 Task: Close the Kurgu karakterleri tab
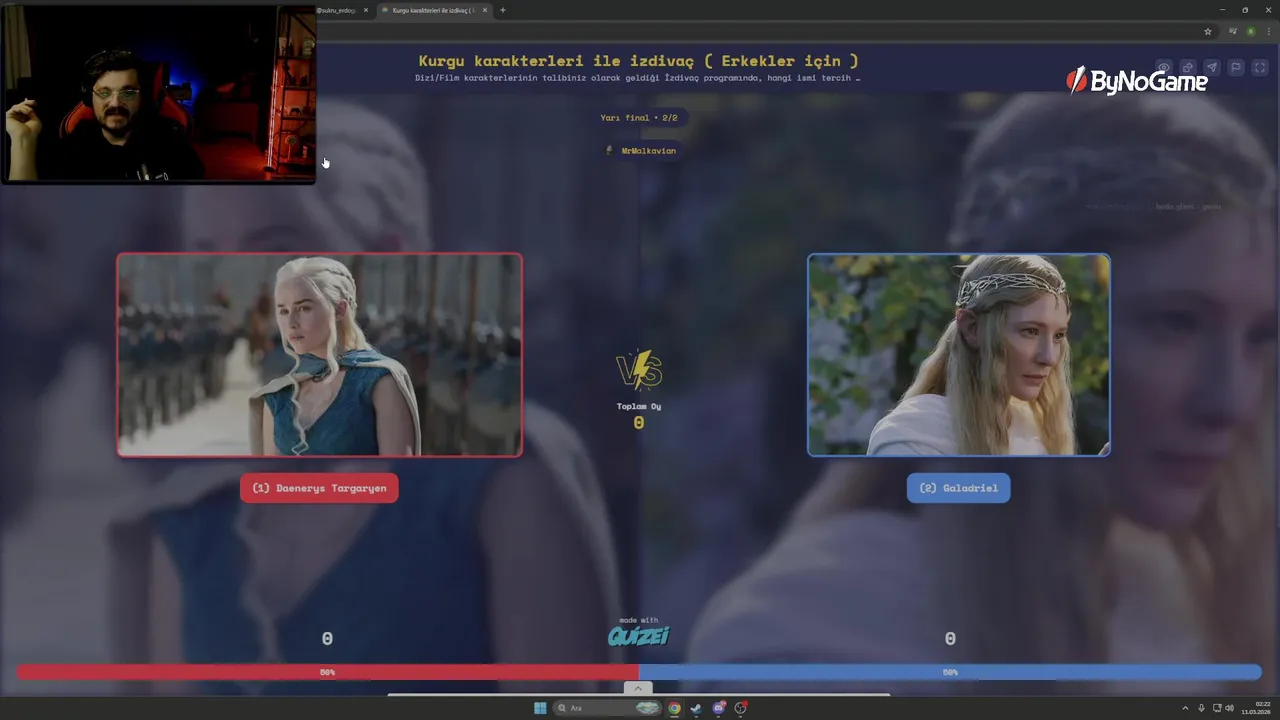click(x=485, y=10)
